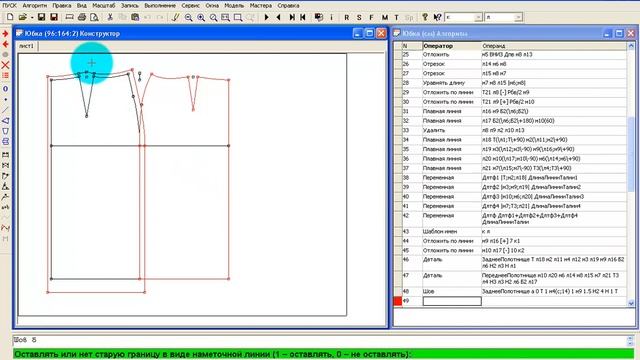Screen dimensions: 640x360
Task: Click the F toolbar button
Action: 371,18
